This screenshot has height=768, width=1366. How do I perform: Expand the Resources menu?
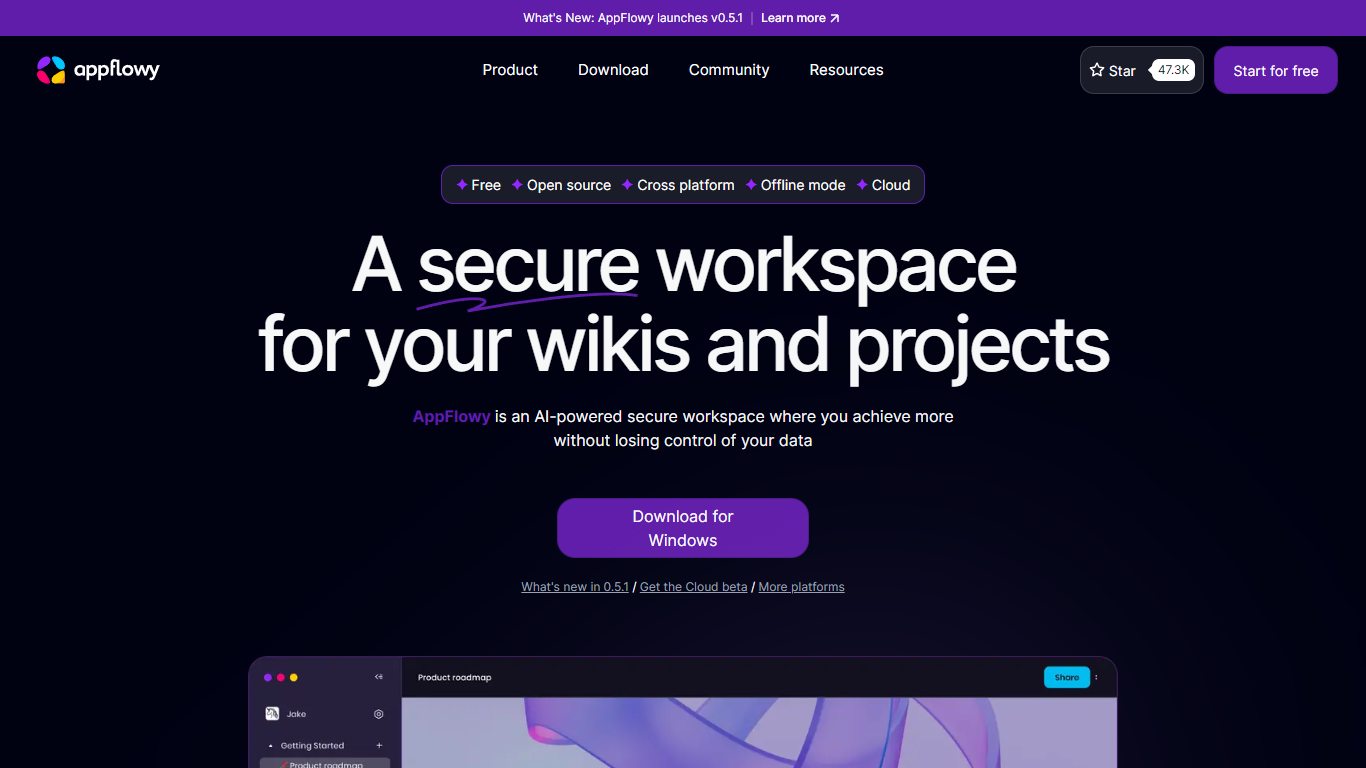pyautogui.click(x=846, y=70)
